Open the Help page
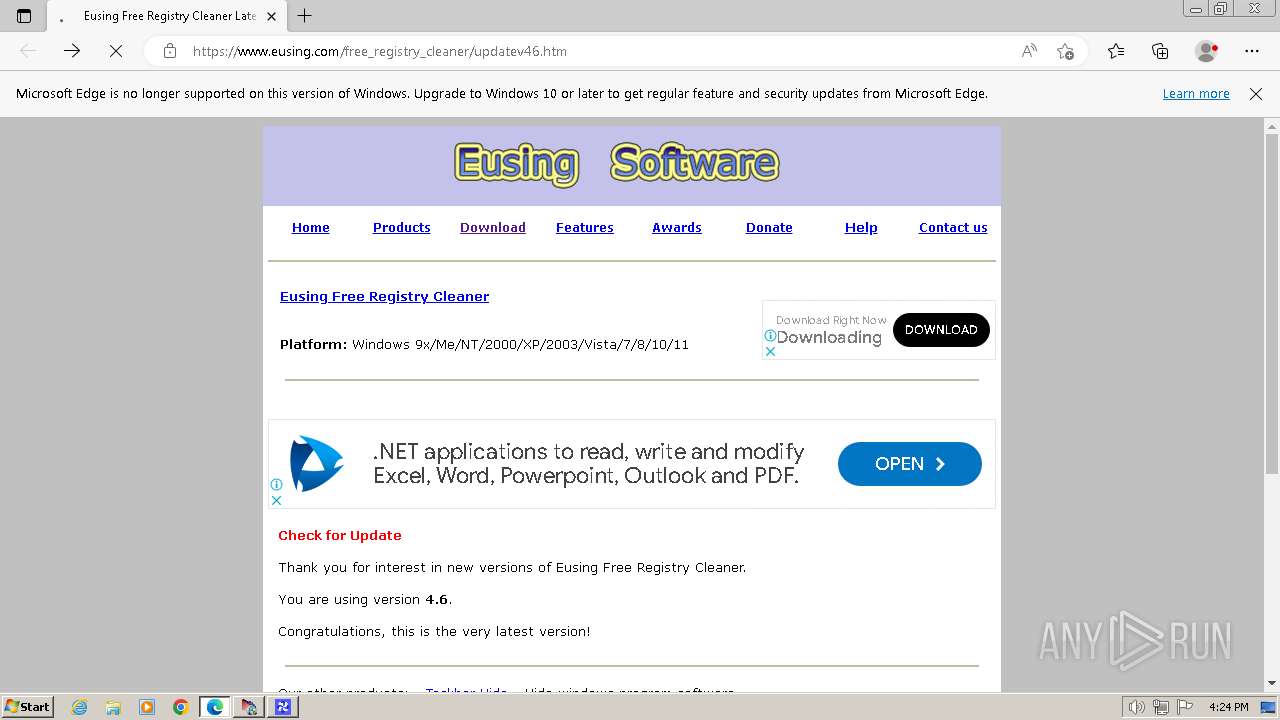The height and width of the screenshot is (720, 1280). click(x=861, y=227)
